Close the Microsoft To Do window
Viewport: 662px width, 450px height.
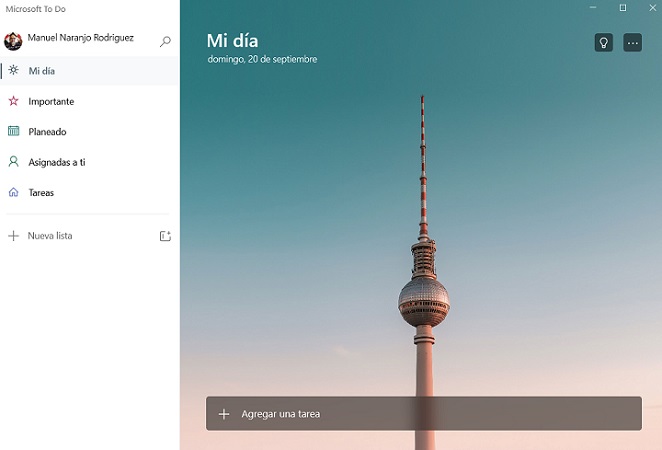tap(652, 8)
